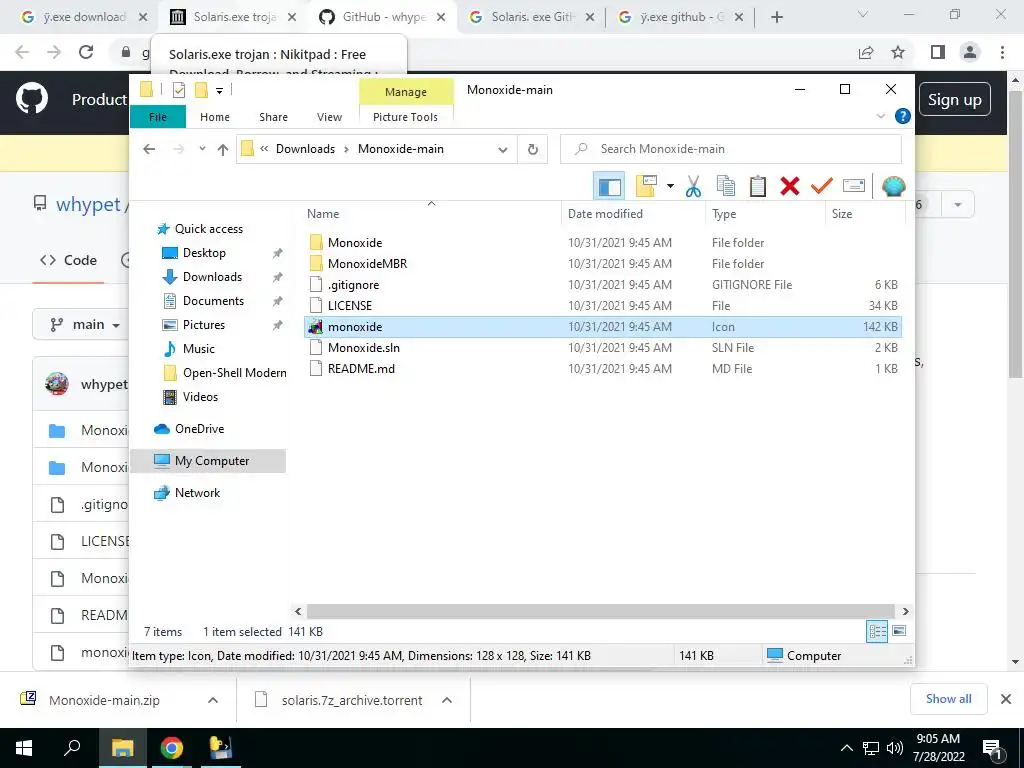Open the Home ribbon tab
Viewport: 1024px width, 768px height.
tap(215, 117)
